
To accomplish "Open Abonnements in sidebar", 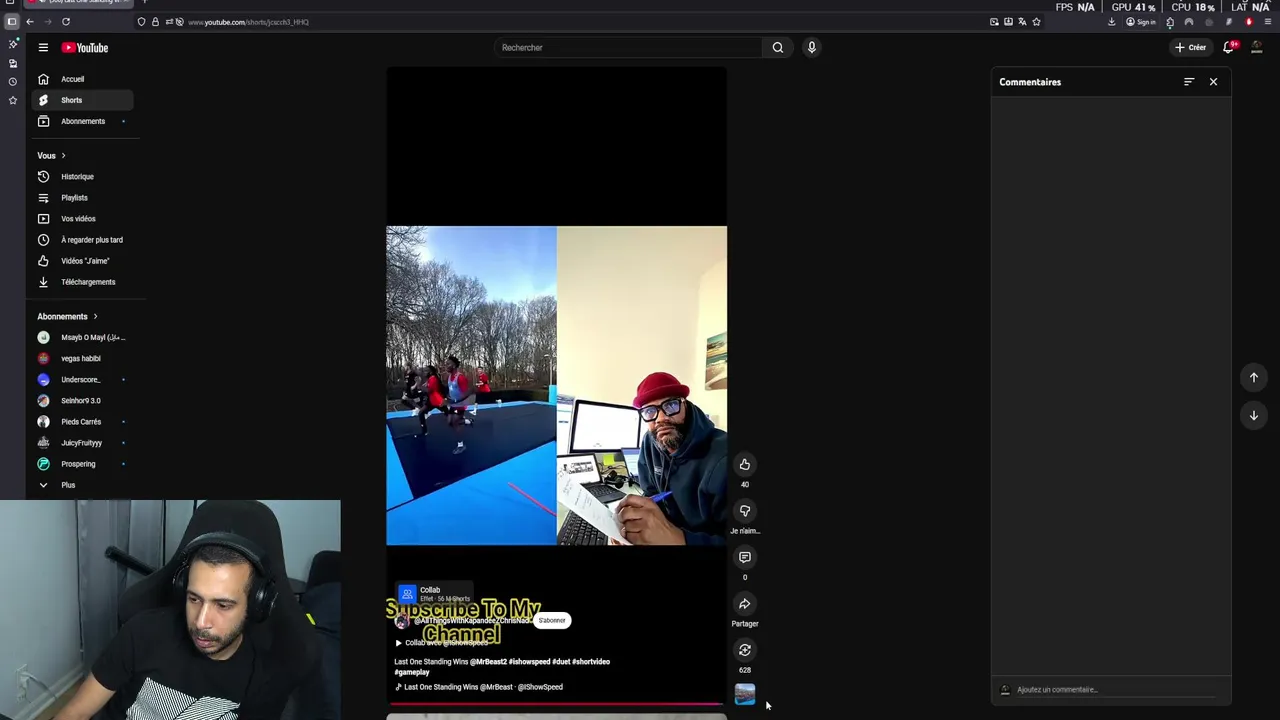I will click(81, 121).
